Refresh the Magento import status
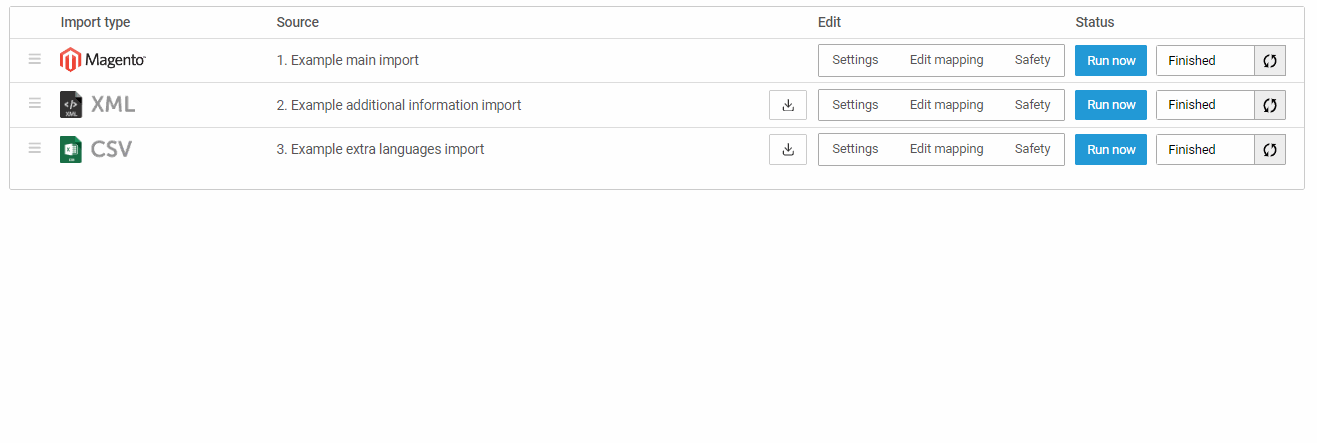 pyautogui.click(x=1270, y=61)
